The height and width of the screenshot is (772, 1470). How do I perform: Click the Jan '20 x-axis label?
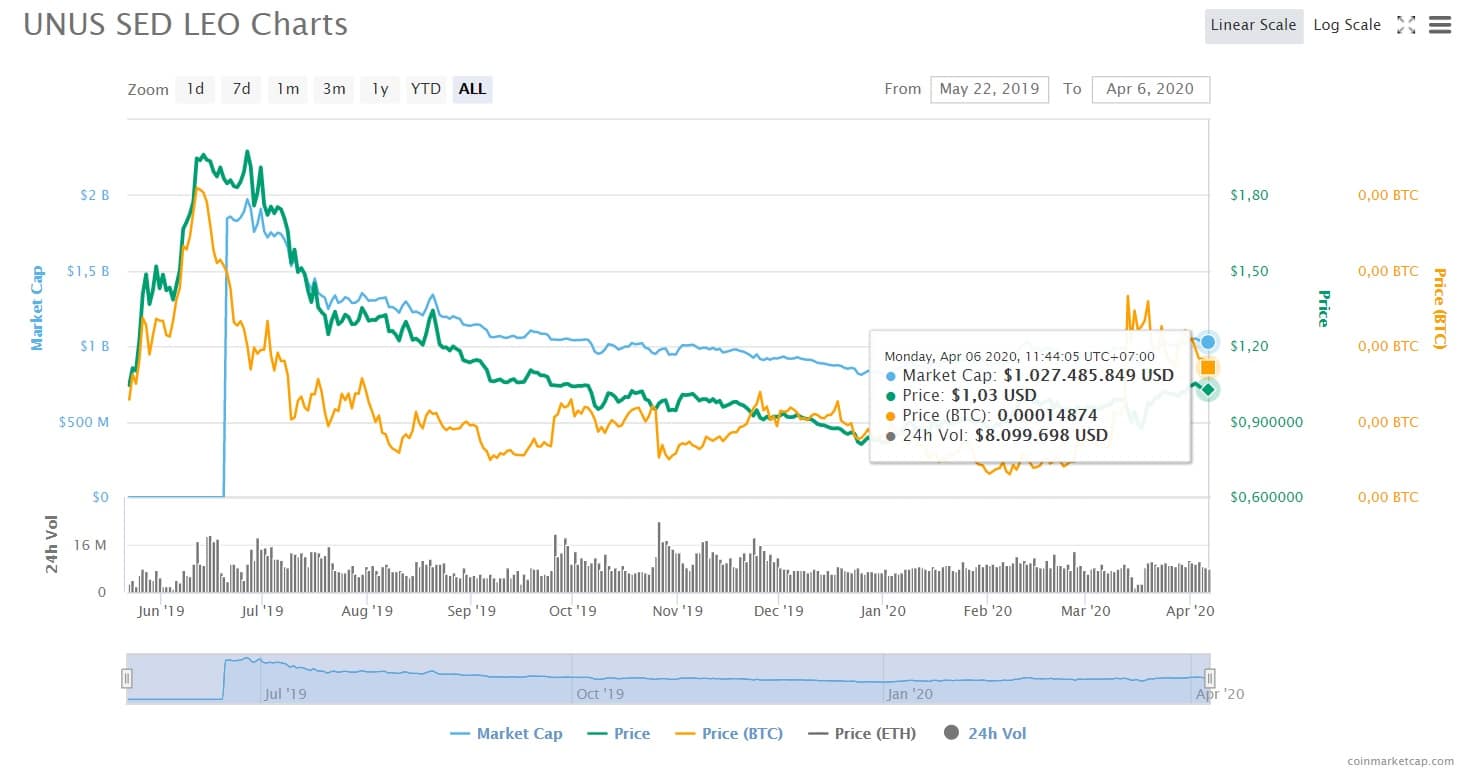[883, 610]
